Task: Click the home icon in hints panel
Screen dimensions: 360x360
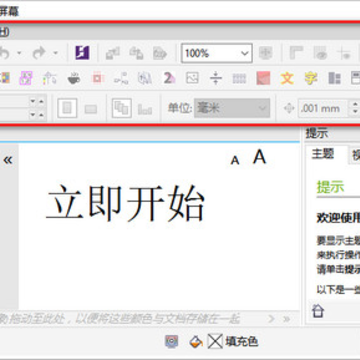Action: point(319,311)
